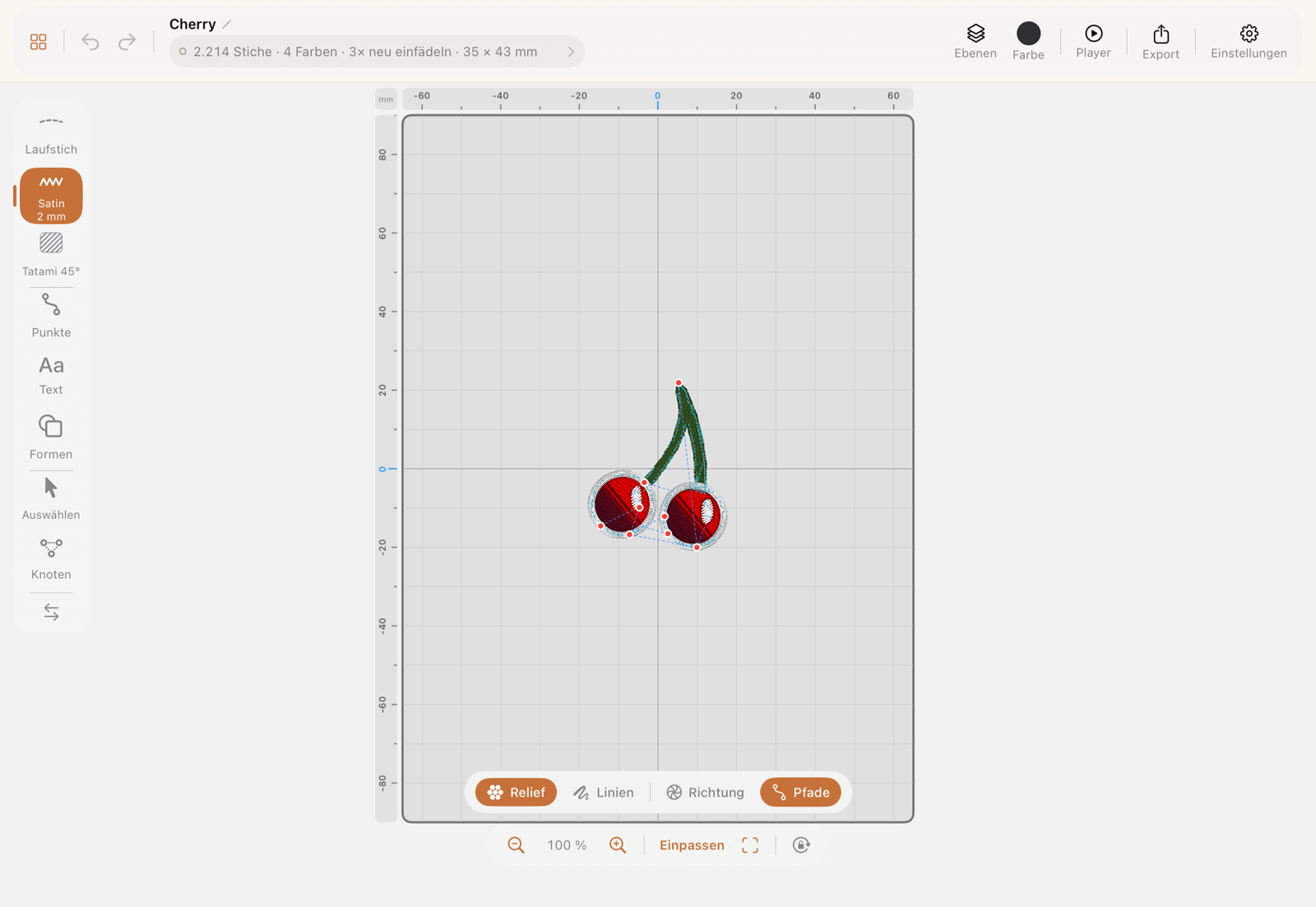Redo the last action
This screenshot has width=1316, height=907.
click(x=127, y=42)
